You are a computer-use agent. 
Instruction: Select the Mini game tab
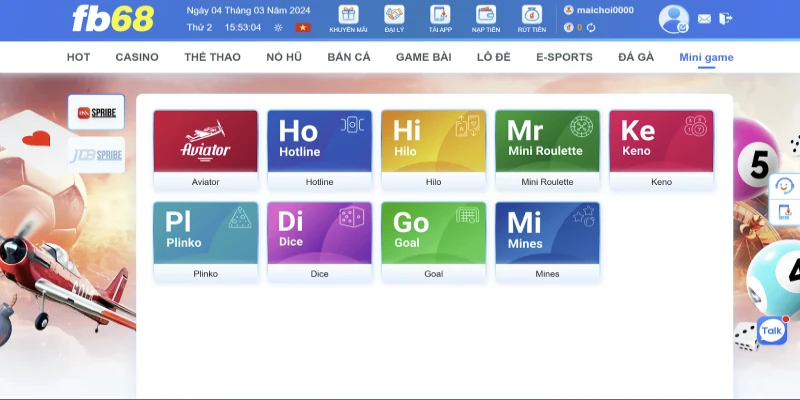click(706, 57)
